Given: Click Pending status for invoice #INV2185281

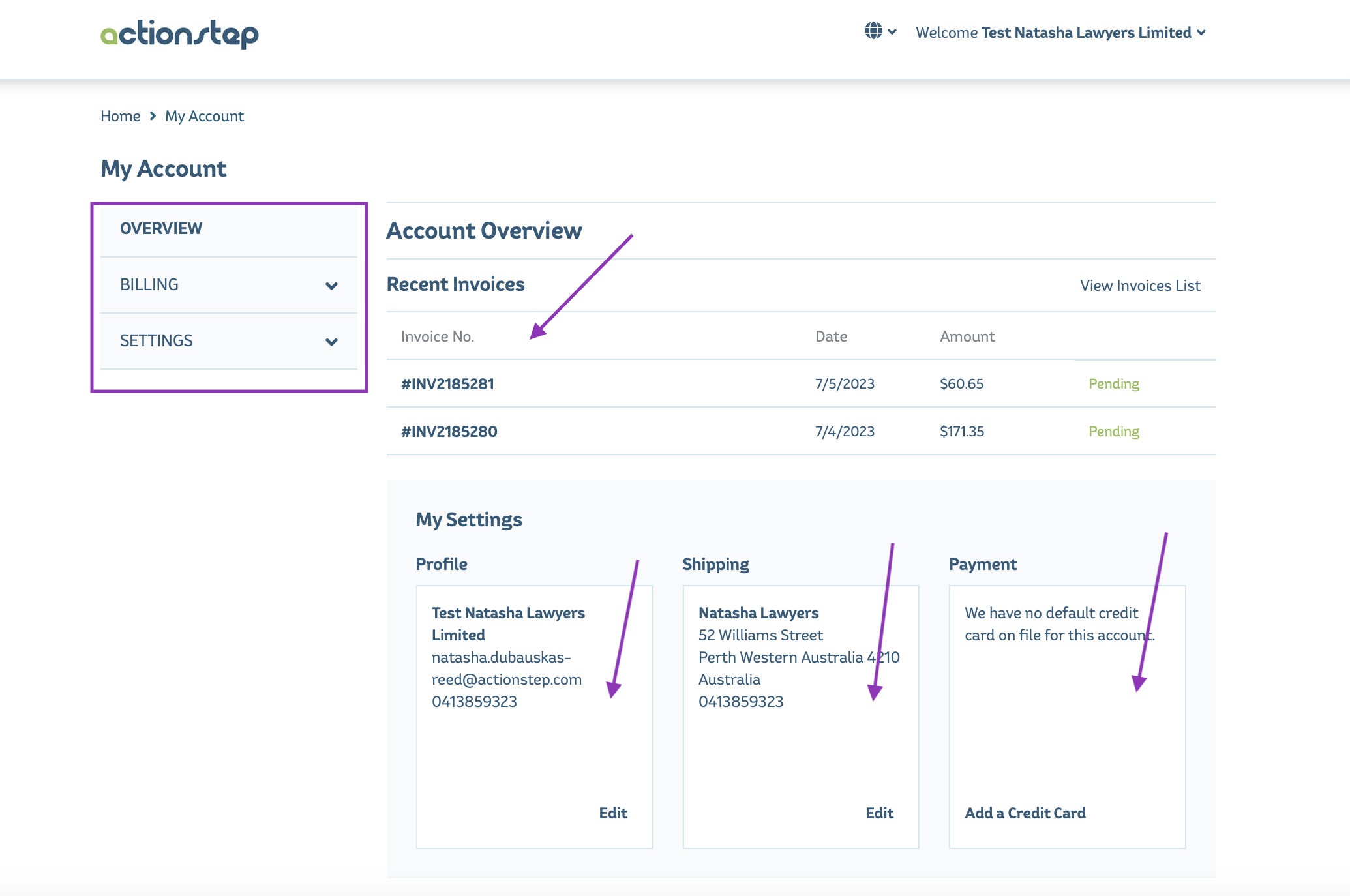Looking at the screenshot, I should point(1113,384).
